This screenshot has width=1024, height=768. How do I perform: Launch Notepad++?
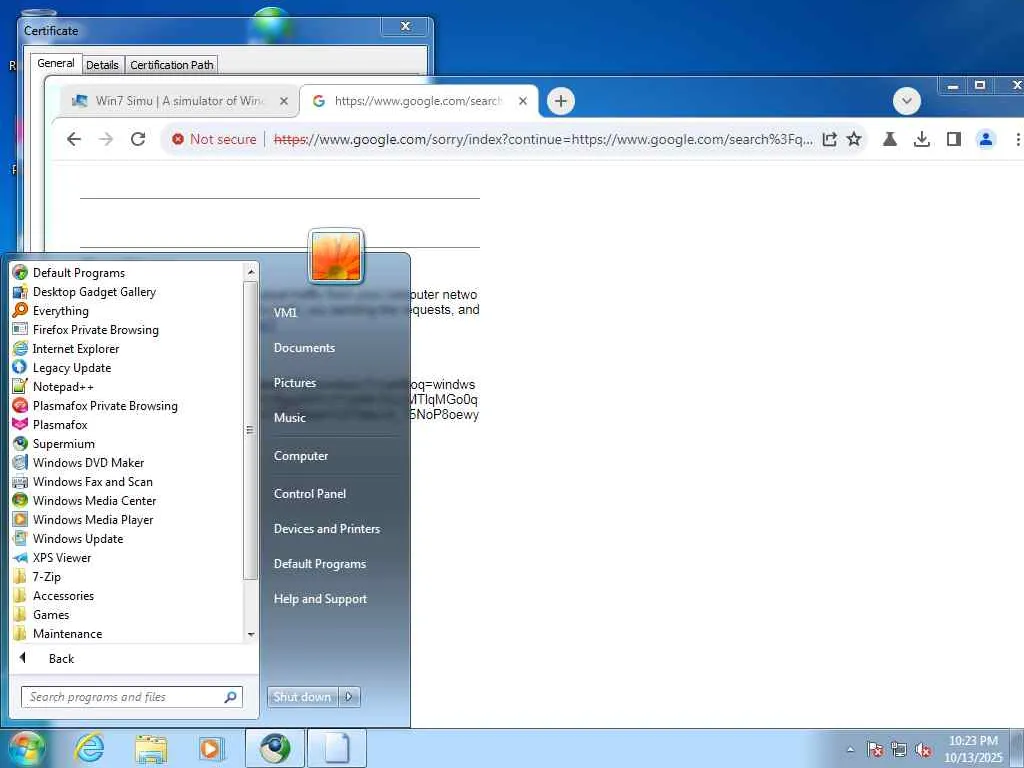click(53, 387)
